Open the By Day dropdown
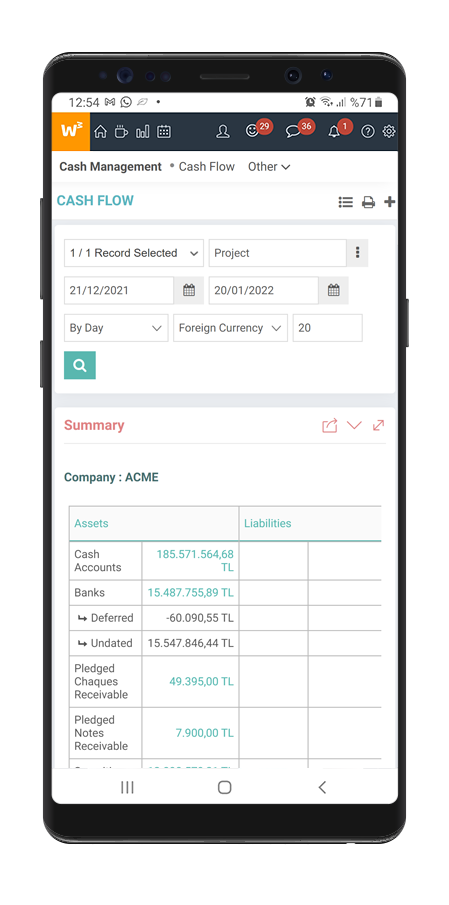The height and width of the screenshot is (905, 449). [116, 328]
